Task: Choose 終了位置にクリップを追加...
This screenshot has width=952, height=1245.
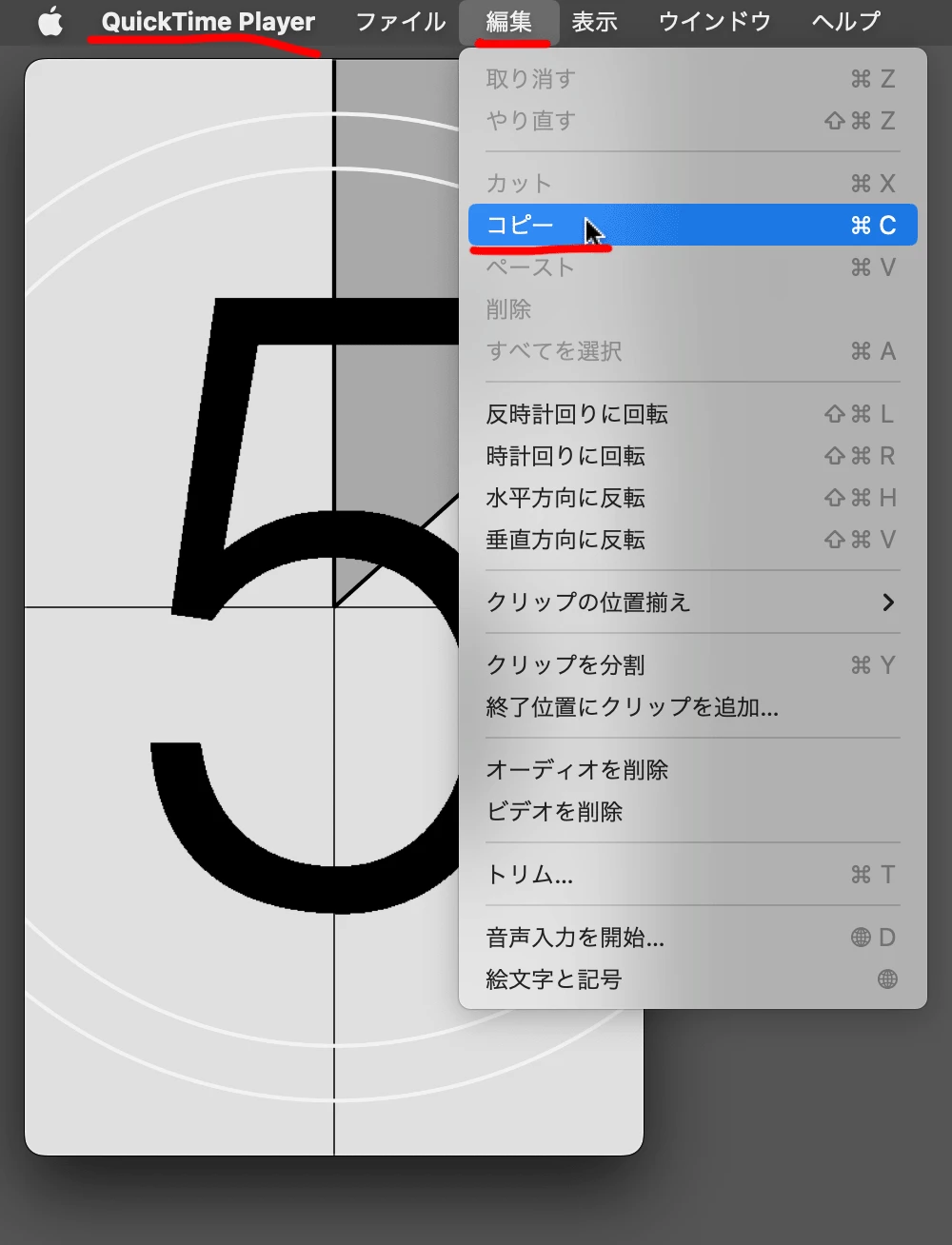Action: point(693,707)
